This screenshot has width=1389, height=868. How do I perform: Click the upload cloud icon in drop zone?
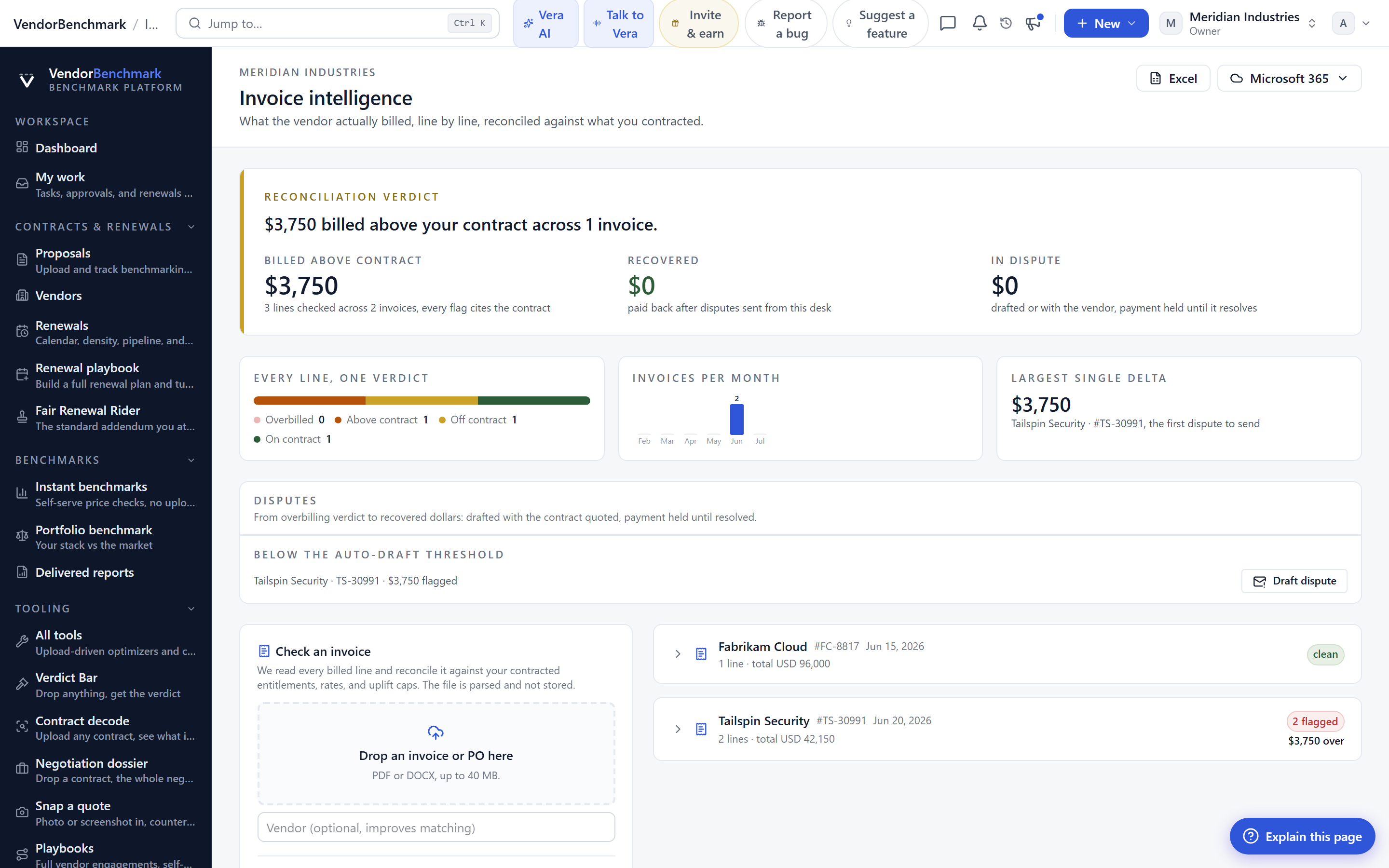436,732
